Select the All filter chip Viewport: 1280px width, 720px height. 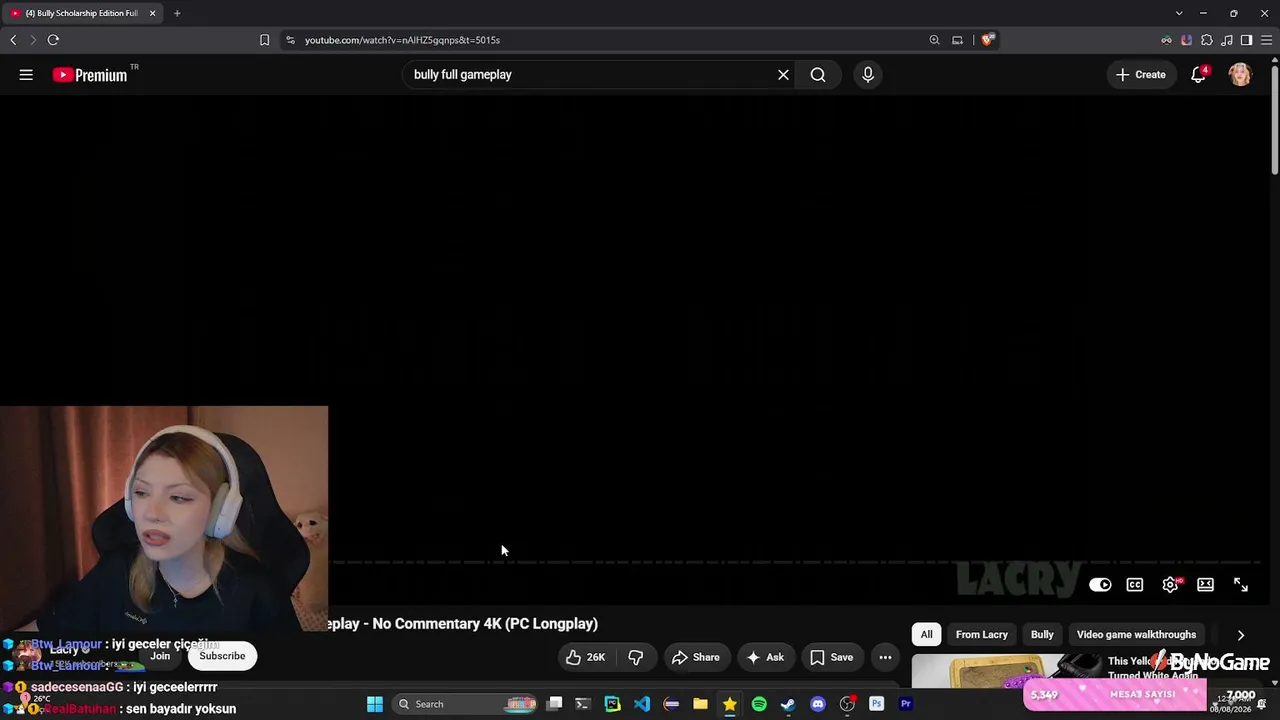click(927, 635)
